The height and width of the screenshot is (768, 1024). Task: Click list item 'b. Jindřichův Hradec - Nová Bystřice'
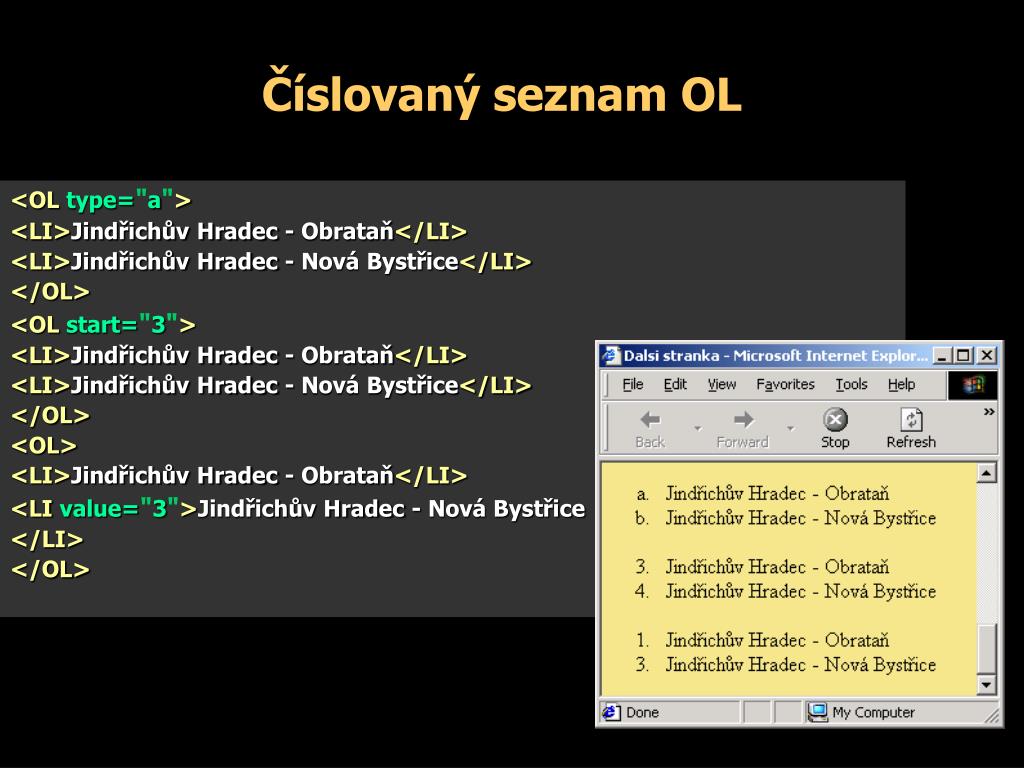click(x=786, y=518)
